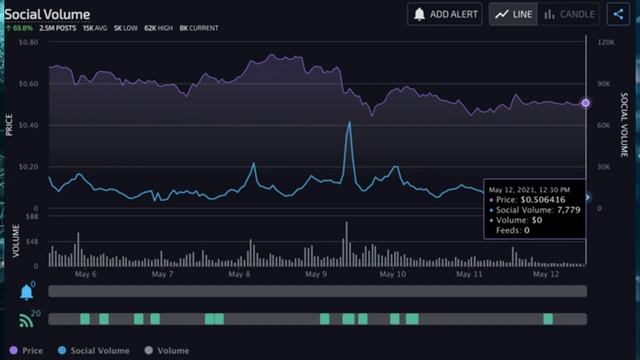This screenshot has height=360, width=640.
Task: Open the share icon button
Action: coord(618,14)
